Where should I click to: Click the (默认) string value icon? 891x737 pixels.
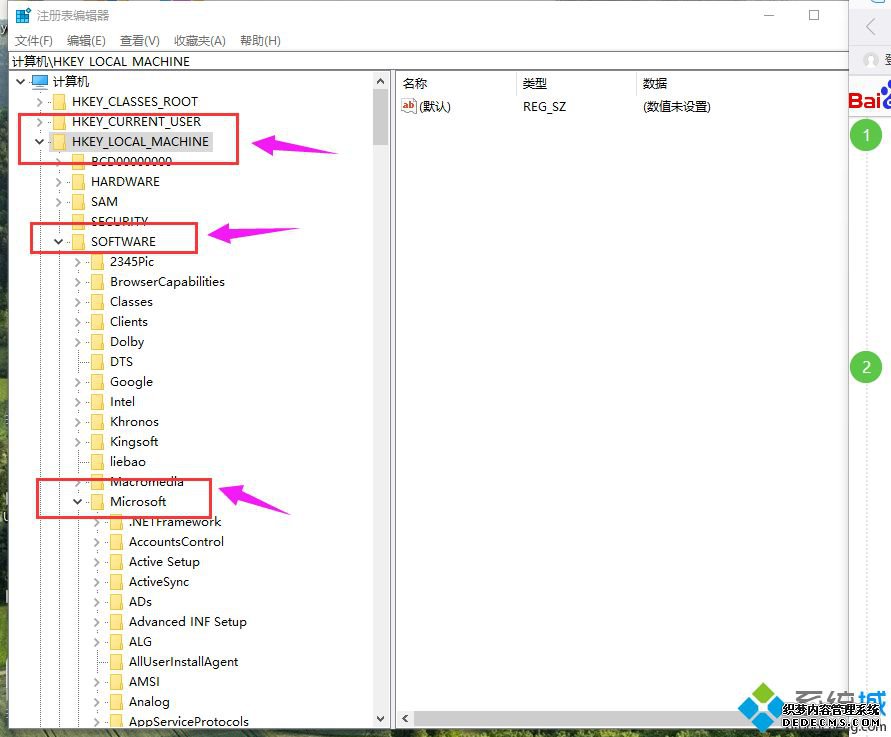point(409,106)
